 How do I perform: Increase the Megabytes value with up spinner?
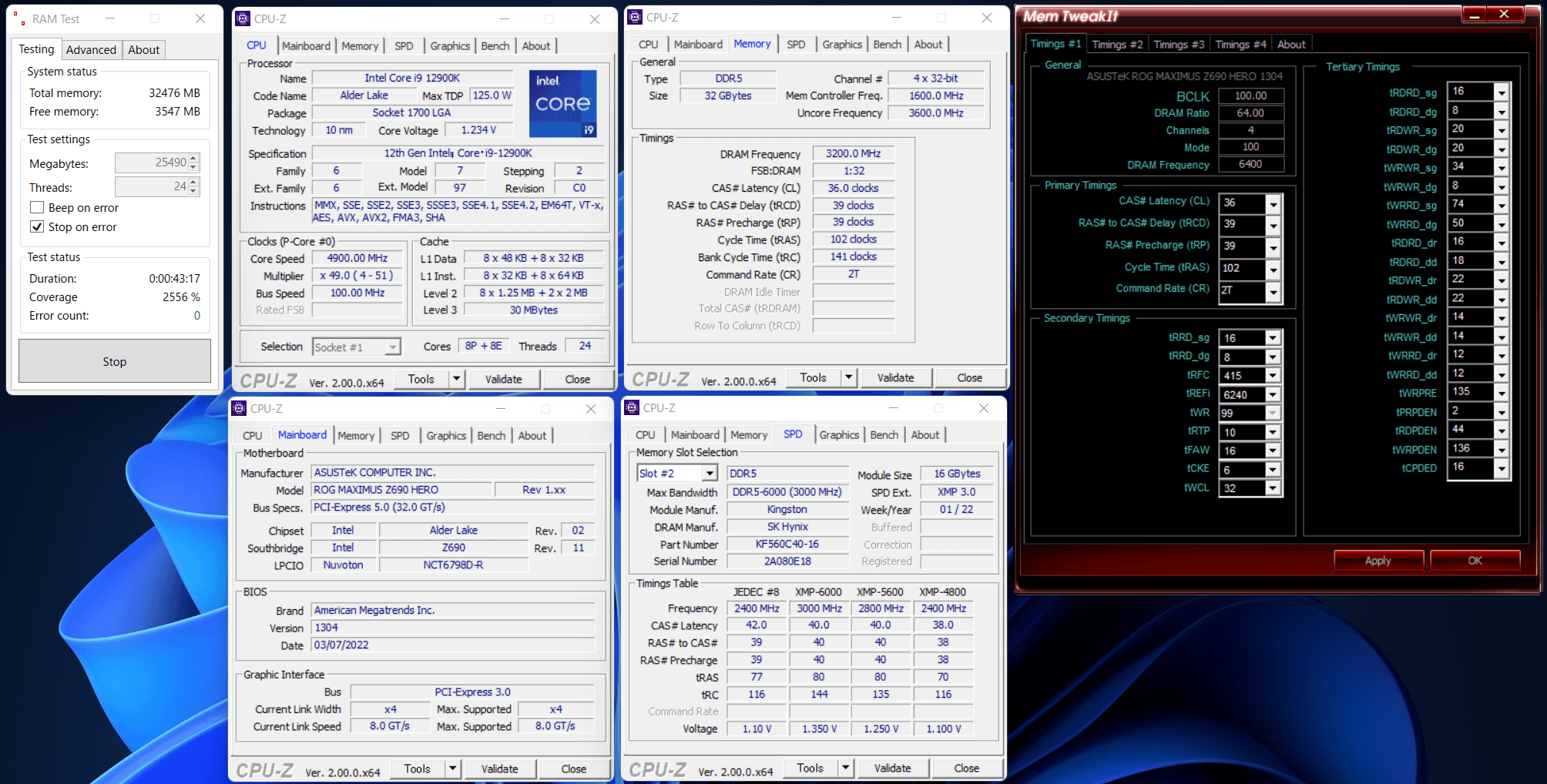pos(193,158)
